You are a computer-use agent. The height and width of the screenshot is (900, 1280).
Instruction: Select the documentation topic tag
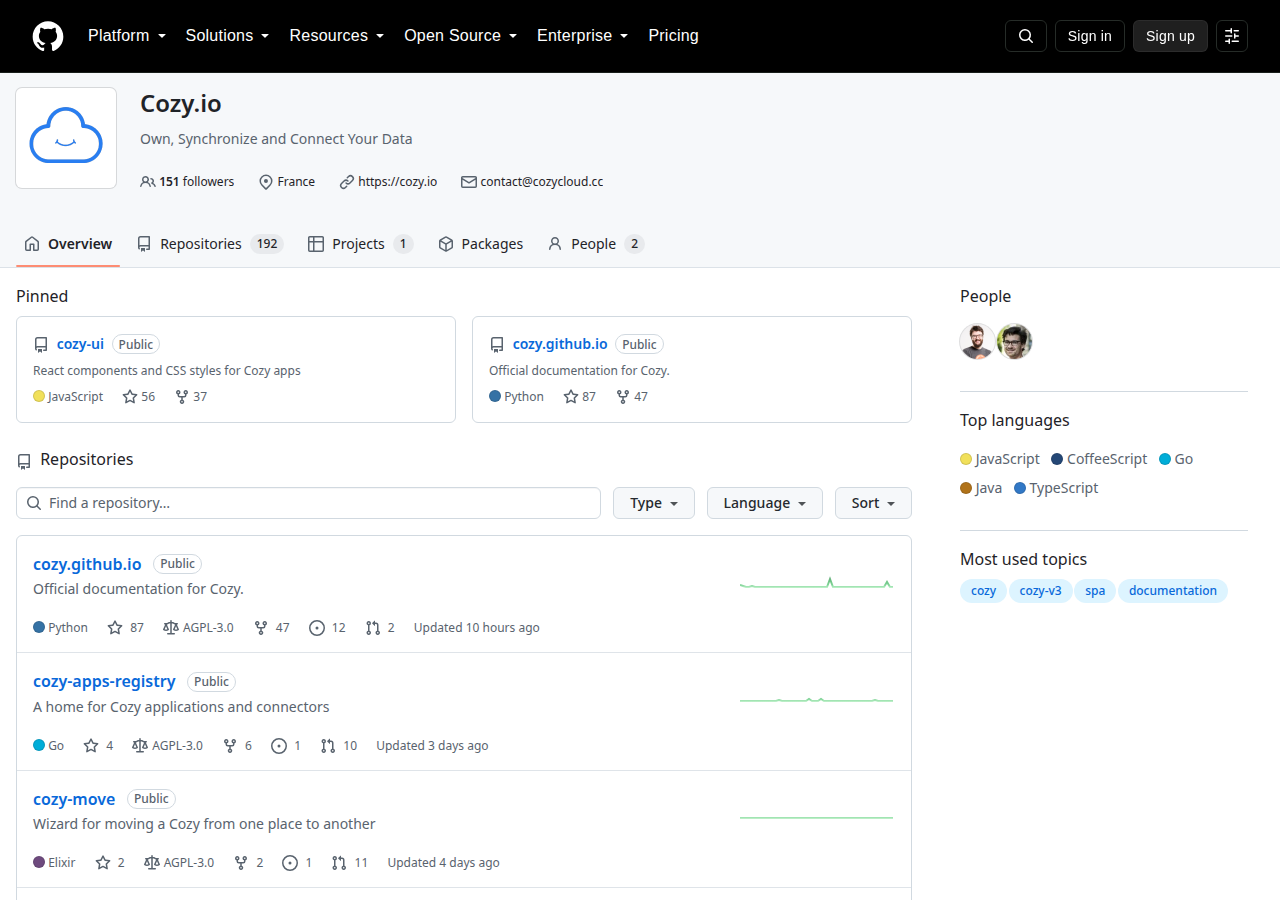coord(1173,591)
